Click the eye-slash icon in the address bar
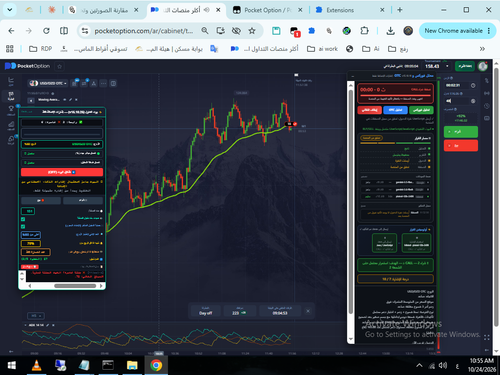Image resolution: width=500 pixels, height=375 pixels. 236,31
